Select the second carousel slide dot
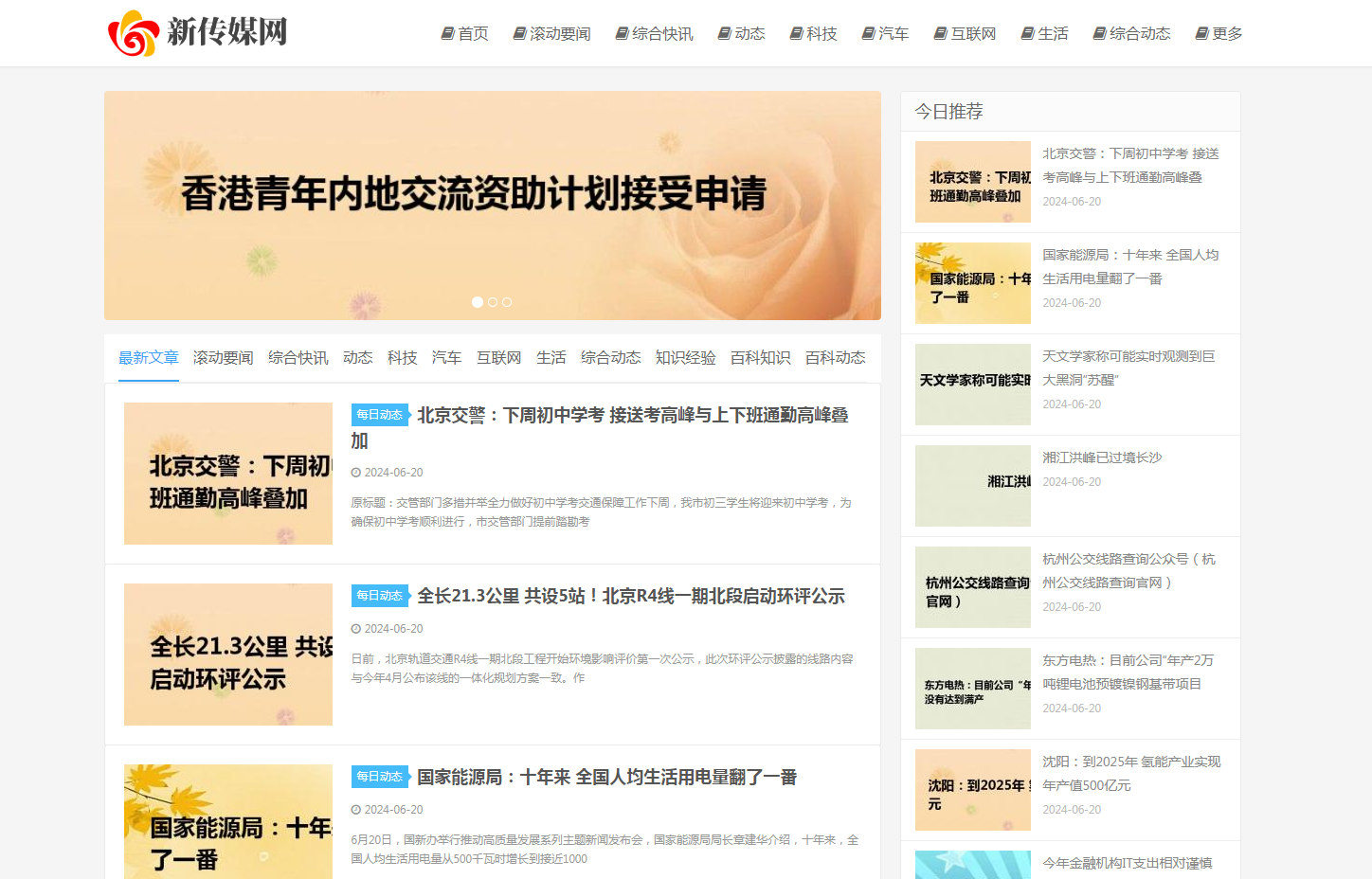Screen dimensions: 1372x879 click(493, 302)
